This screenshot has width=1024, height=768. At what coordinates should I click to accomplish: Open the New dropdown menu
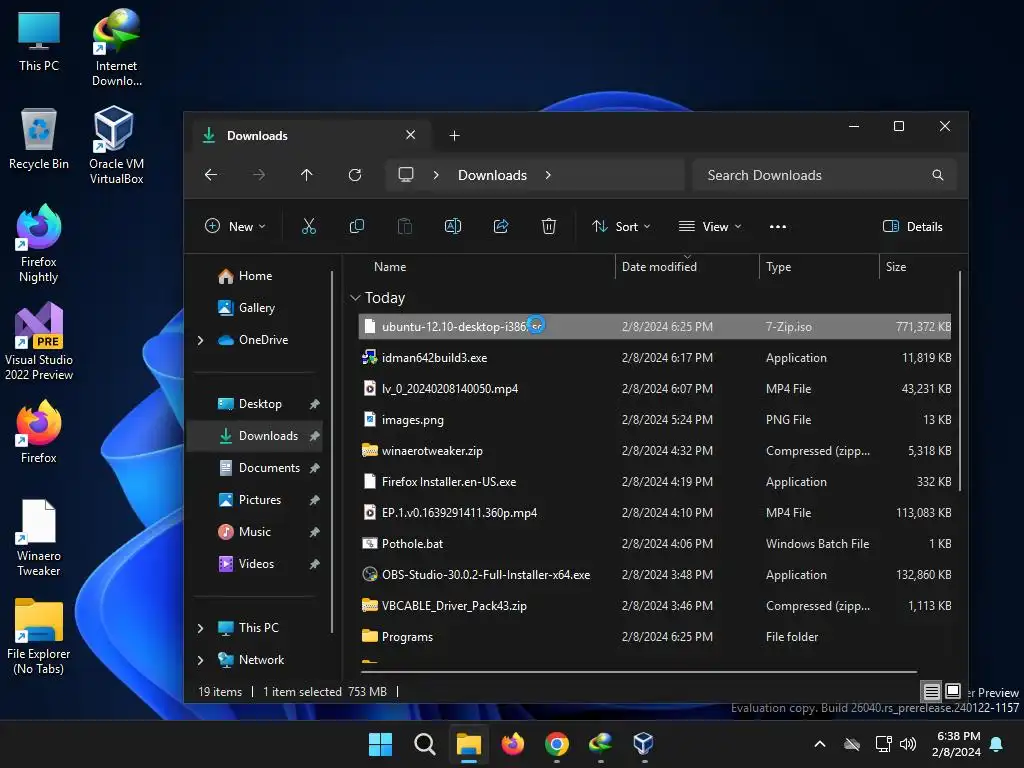(x=235, y=227)
